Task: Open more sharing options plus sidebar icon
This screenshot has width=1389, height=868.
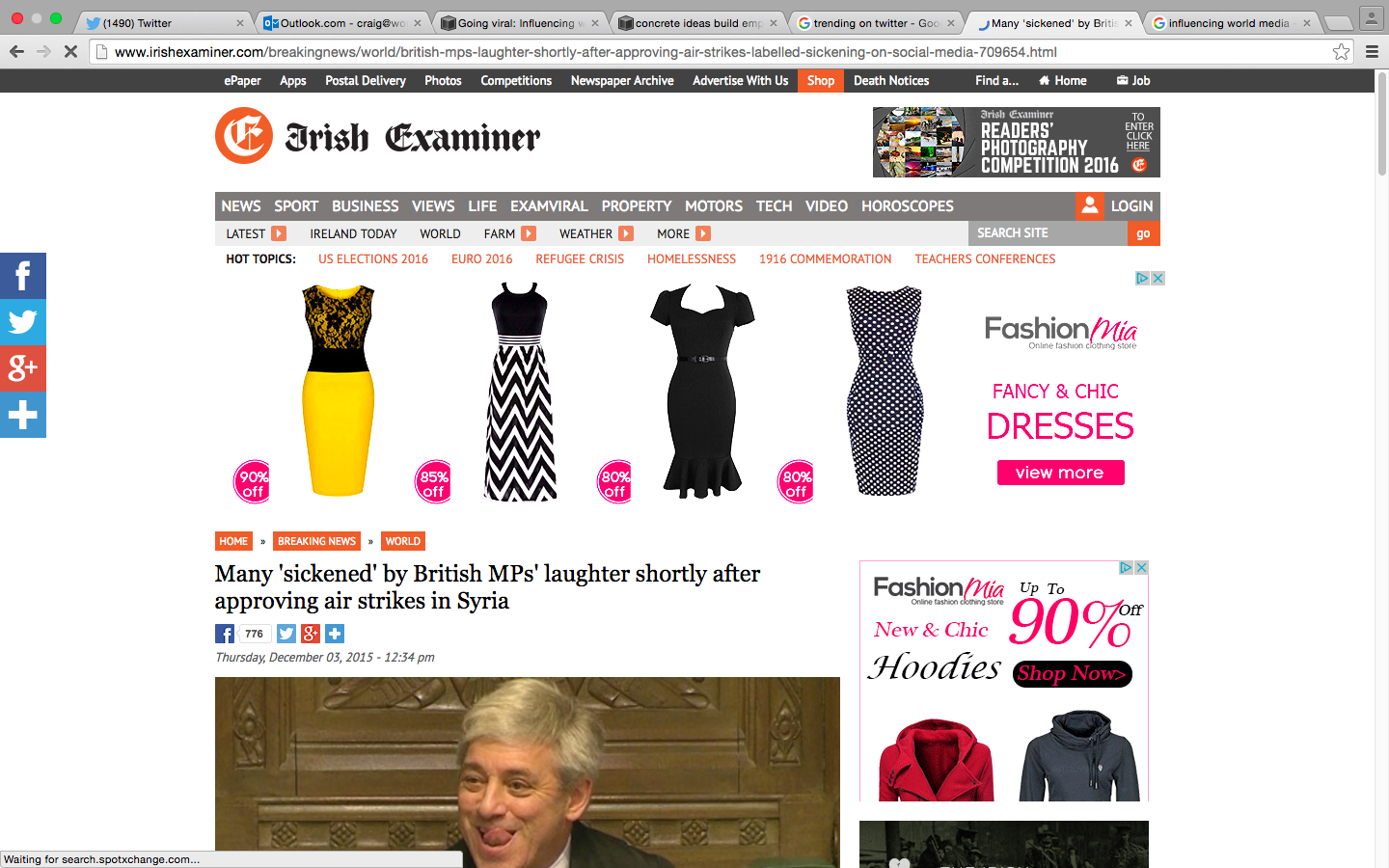Action: click(23, 415)
